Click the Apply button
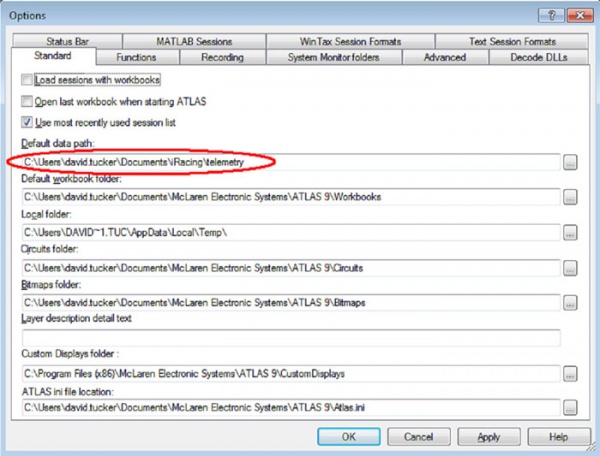Viewport: 600px width, 456px height. 488,437
